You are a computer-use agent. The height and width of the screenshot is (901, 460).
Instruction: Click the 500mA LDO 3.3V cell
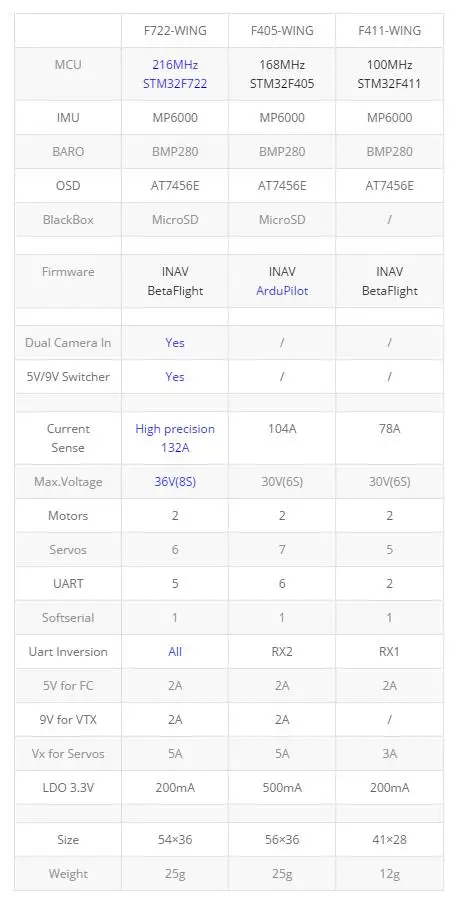point(282,787)
